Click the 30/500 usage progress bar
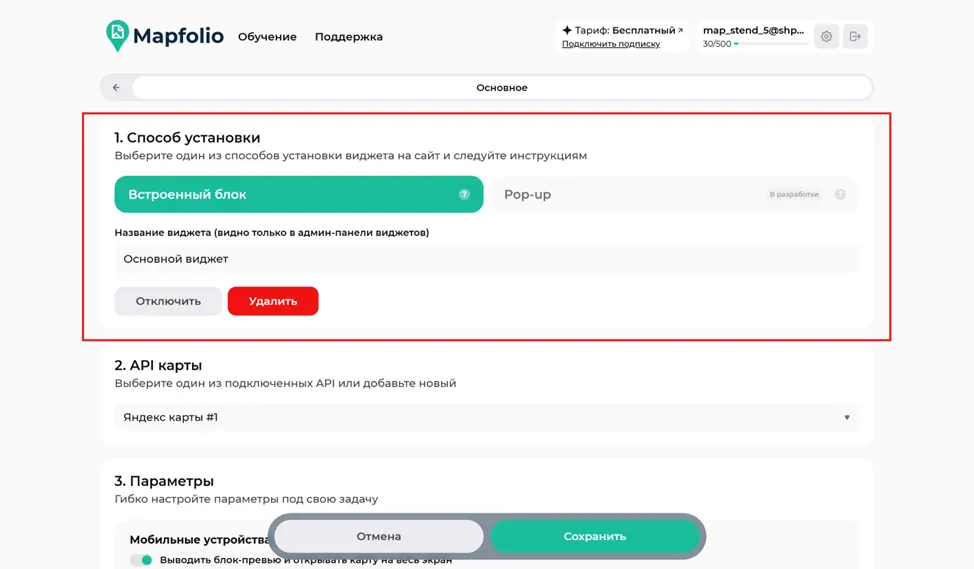 [x=770, y=44]
